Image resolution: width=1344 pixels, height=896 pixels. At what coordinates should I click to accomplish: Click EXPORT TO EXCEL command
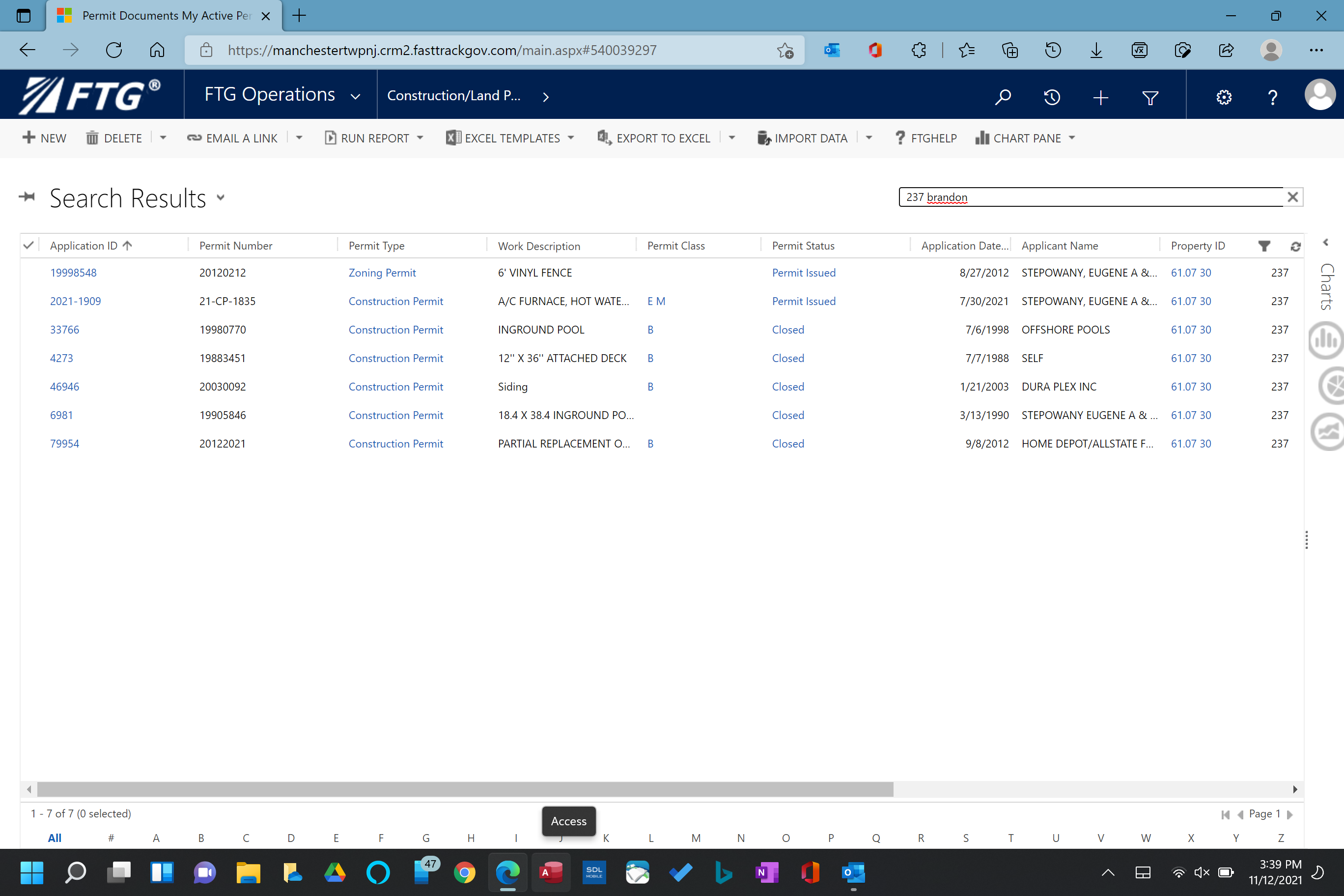(x=654, y=138)
